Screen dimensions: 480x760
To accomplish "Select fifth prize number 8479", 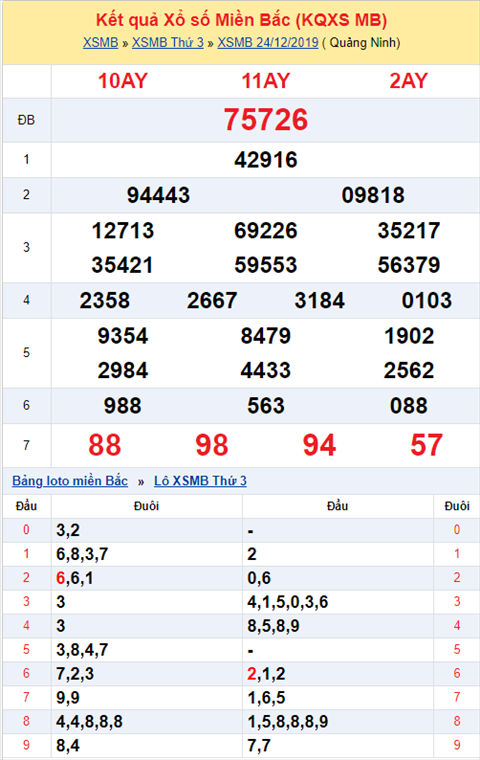I will [x=266, y=336].
